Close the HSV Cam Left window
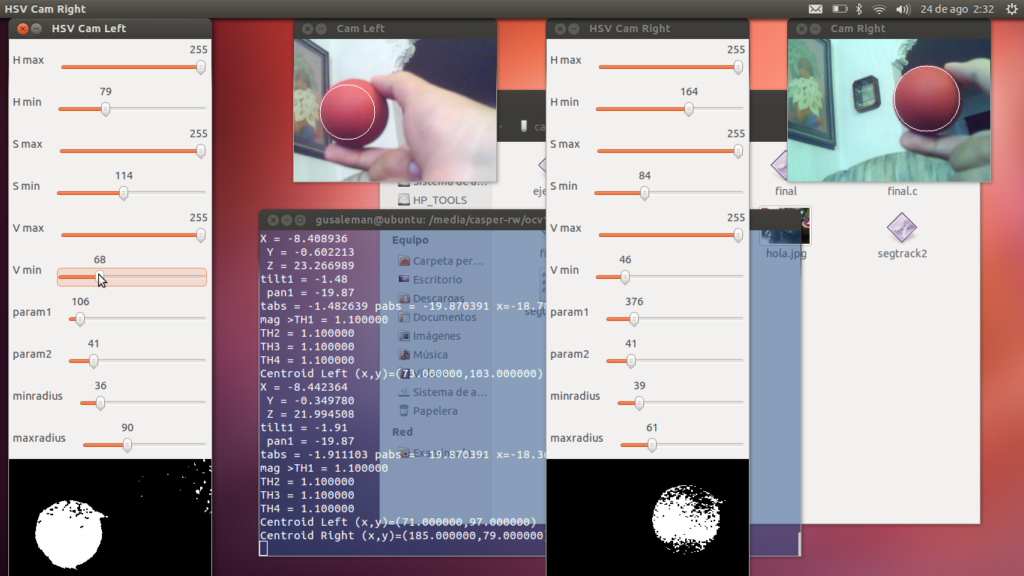The width and height of the screenshot is (1024, 576). click(x=23, y=29)
